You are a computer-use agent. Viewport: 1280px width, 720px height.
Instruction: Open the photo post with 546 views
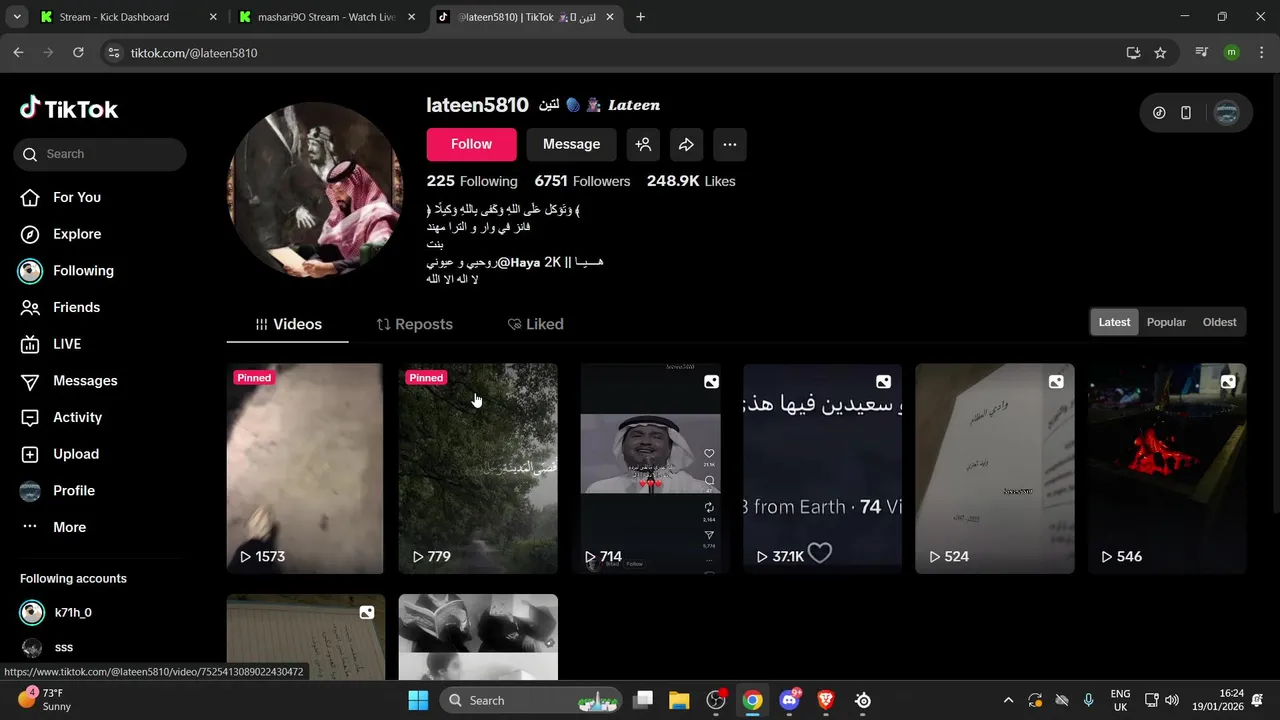[1167, 468]
